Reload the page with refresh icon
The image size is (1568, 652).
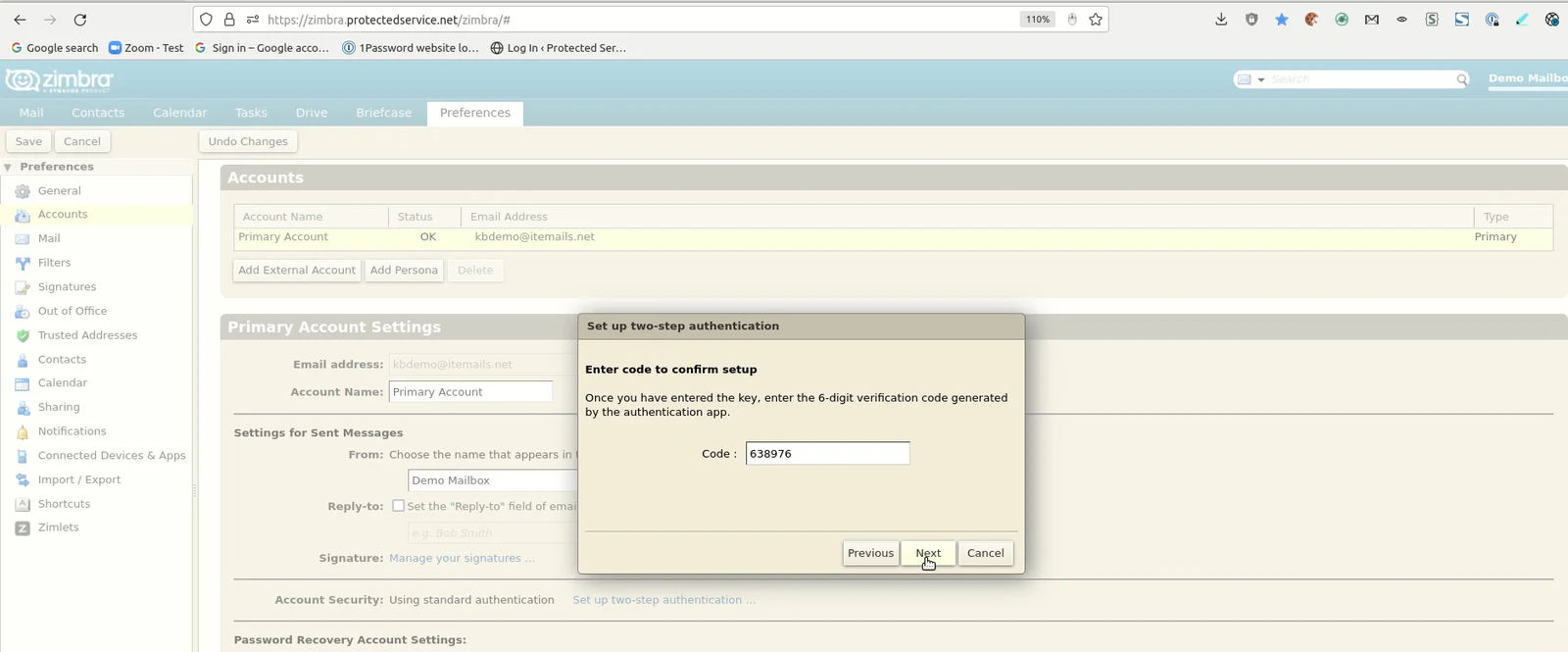pos(80,20)
